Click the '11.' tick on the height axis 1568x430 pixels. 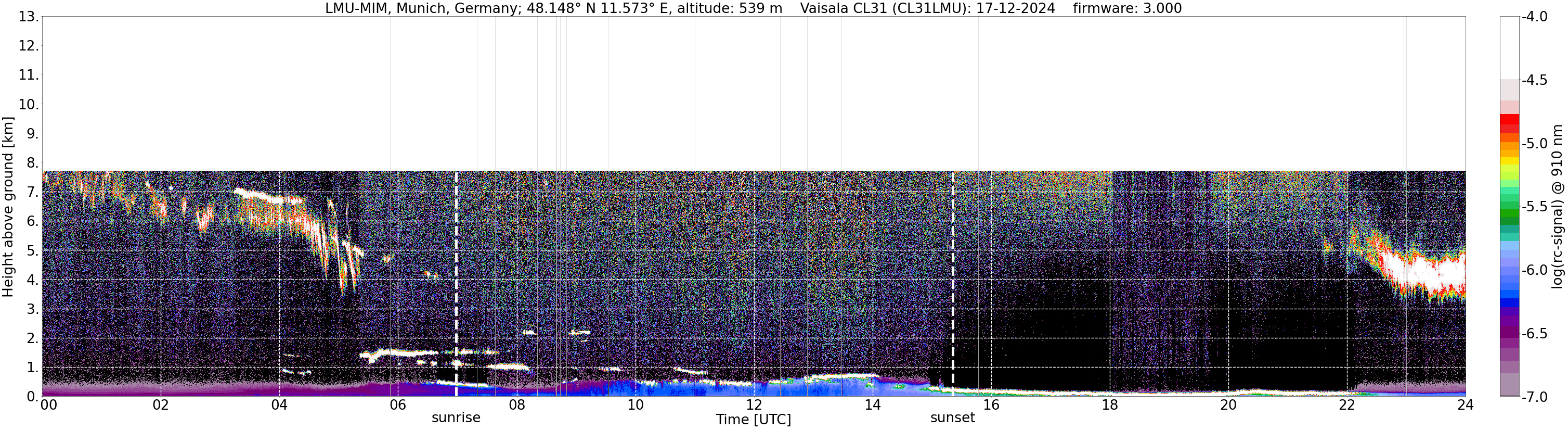point(29,75)
